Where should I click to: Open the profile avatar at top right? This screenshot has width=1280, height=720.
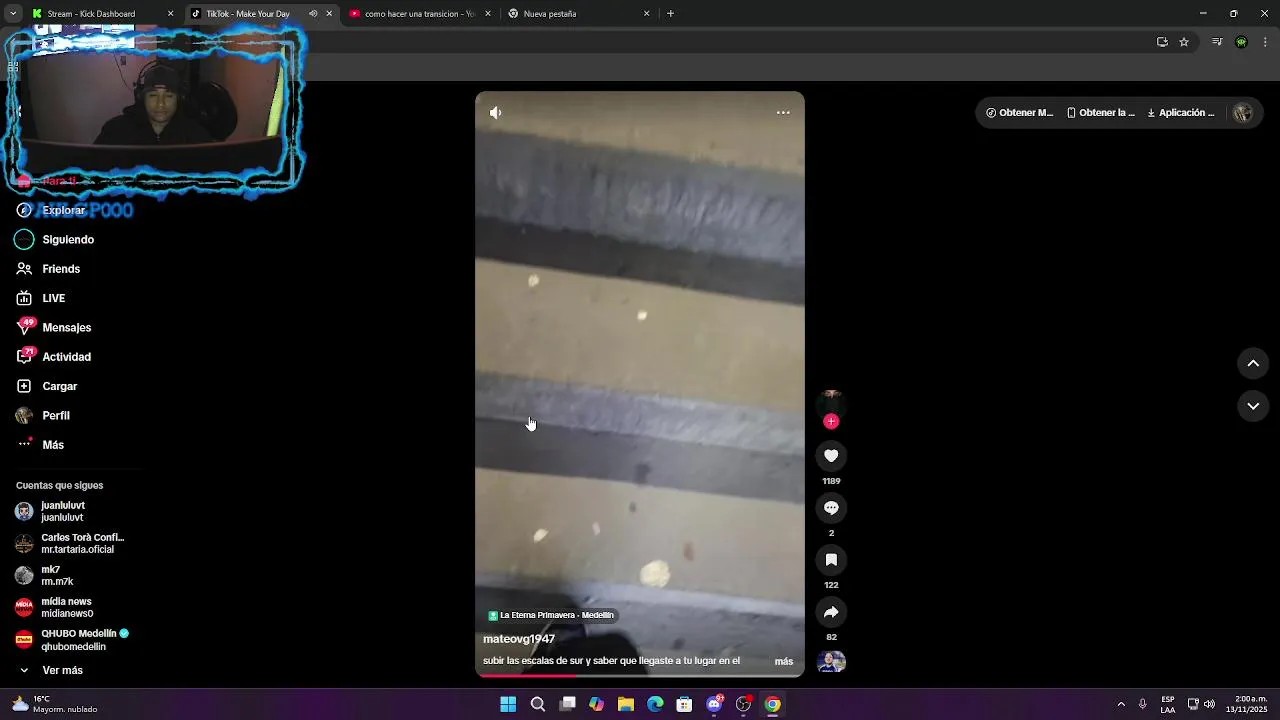[x=1243, y=113]
